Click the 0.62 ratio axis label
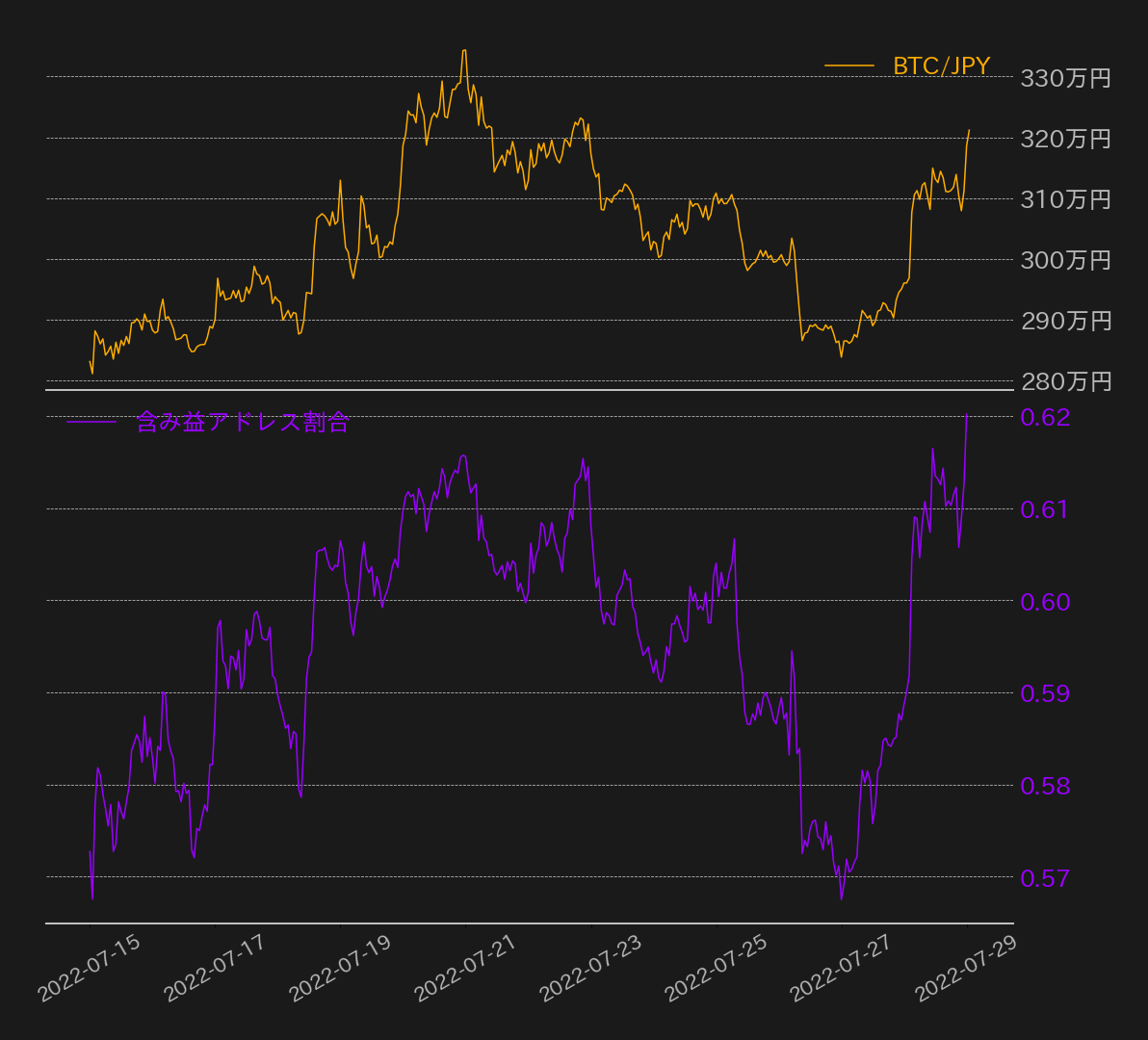Viewport: 1148px width, 1040px height. tap(1046, 417)
